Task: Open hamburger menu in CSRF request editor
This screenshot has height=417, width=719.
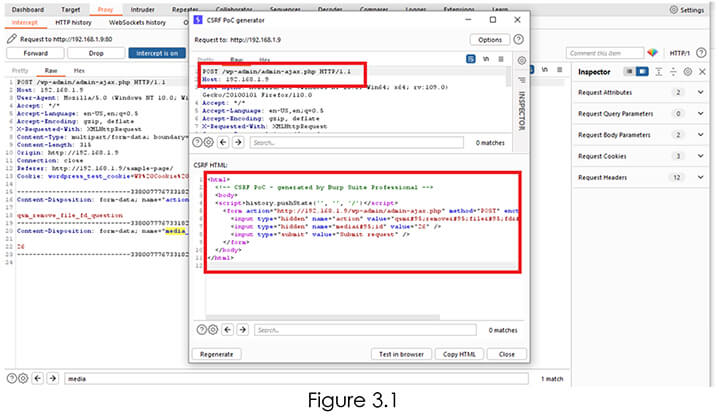Action: tap(501, 59)
